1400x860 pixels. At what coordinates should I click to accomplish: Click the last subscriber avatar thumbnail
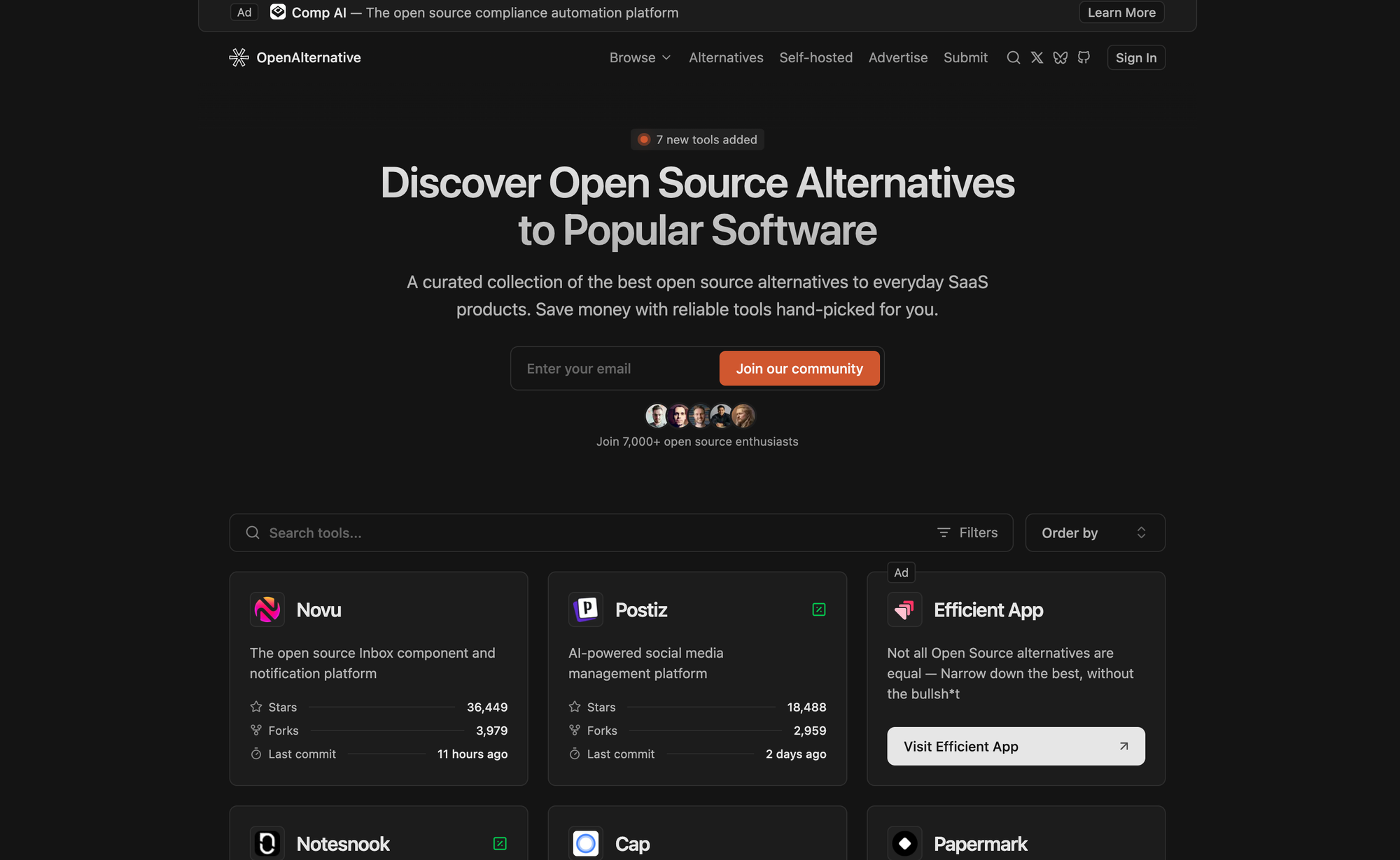(743, 416)
